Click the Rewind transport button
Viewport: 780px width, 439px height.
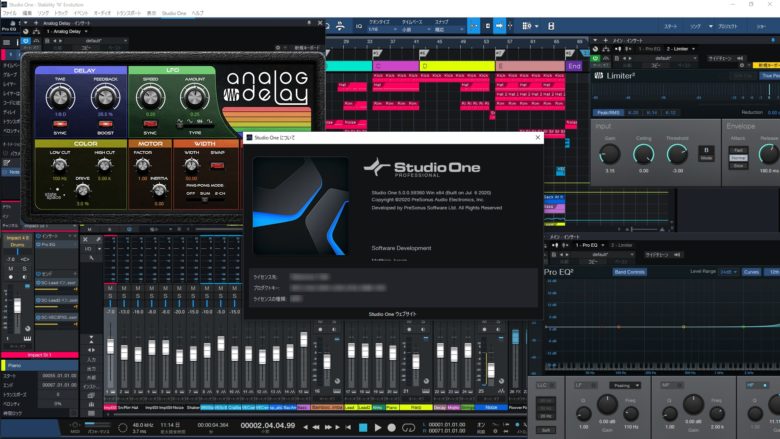coord(315,427)
